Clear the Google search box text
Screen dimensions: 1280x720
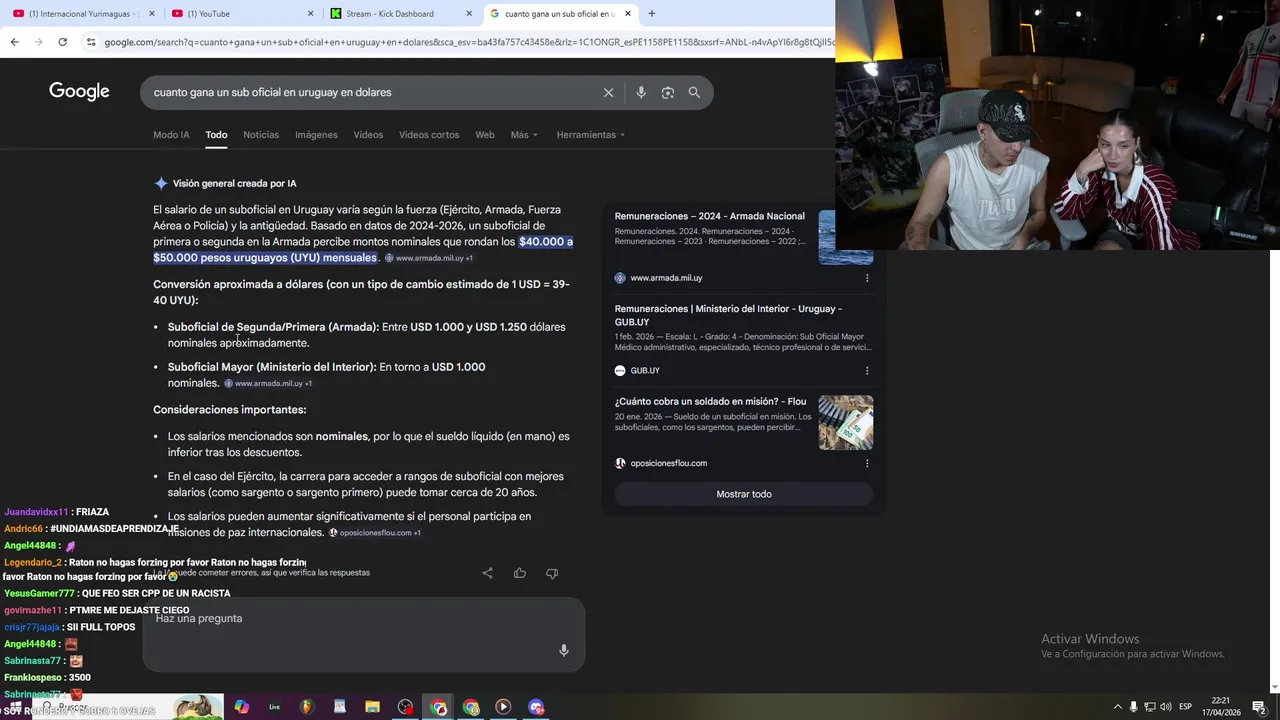pos(608,92)
